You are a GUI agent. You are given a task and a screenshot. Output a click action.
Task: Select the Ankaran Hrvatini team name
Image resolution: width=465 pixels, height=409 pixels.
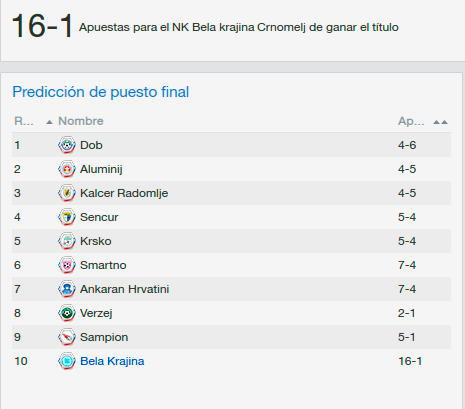click(x=124, y=289)
